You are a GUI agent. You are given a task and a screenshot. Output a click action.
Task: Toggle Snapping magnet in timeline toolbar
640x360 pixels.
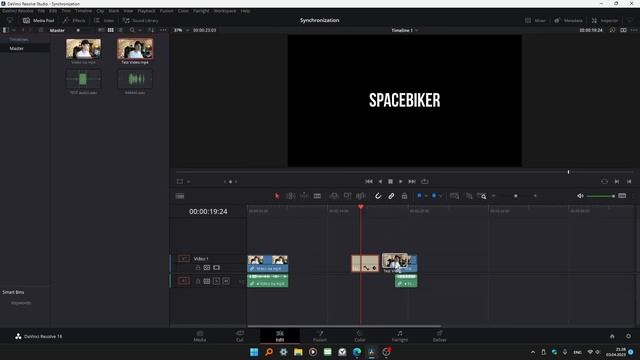[378, 196]
